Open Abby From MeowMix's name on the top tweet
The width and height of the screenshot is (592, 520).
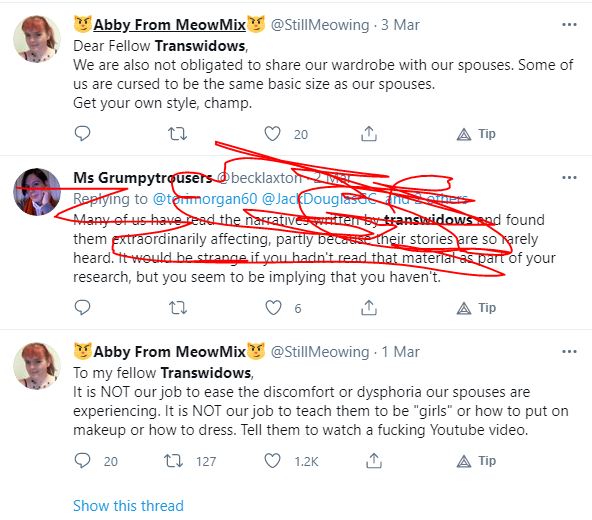[170, 25]
